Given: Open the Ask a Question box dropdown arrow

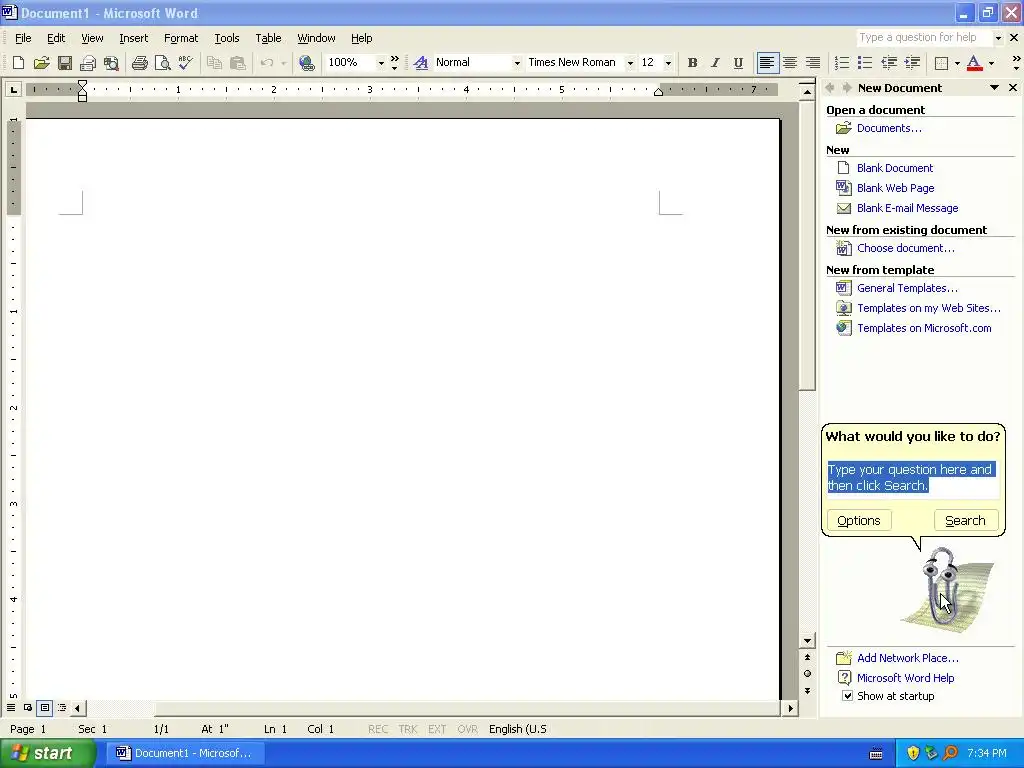Looking at the screenshot, I should pos(997,38).
